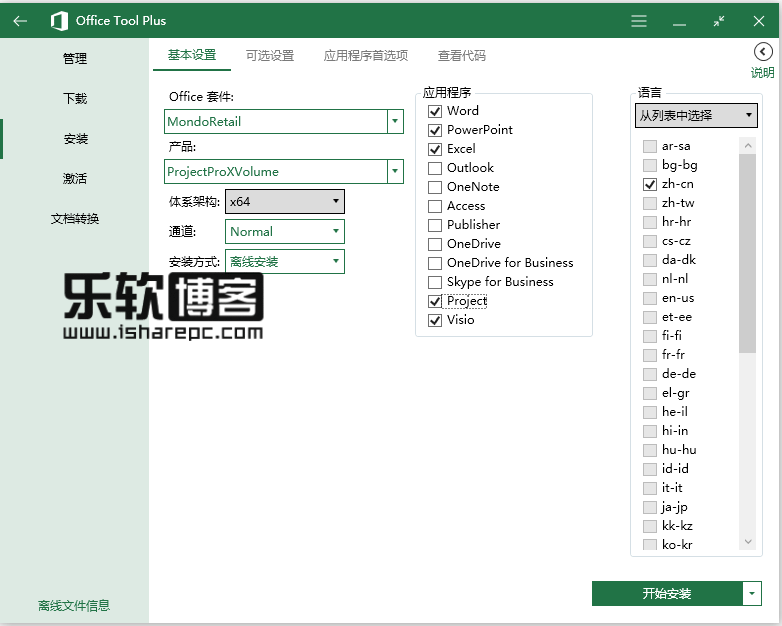782x626 pixels.
Task: Close the Office Tool Plus window
Action: click(x=759, y=21)
